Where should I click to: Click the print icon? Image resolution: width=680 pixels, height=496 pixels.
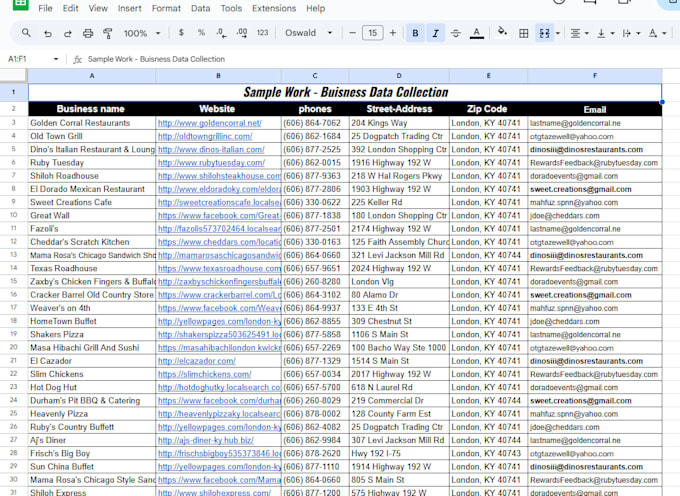click(x=88, y=33)
